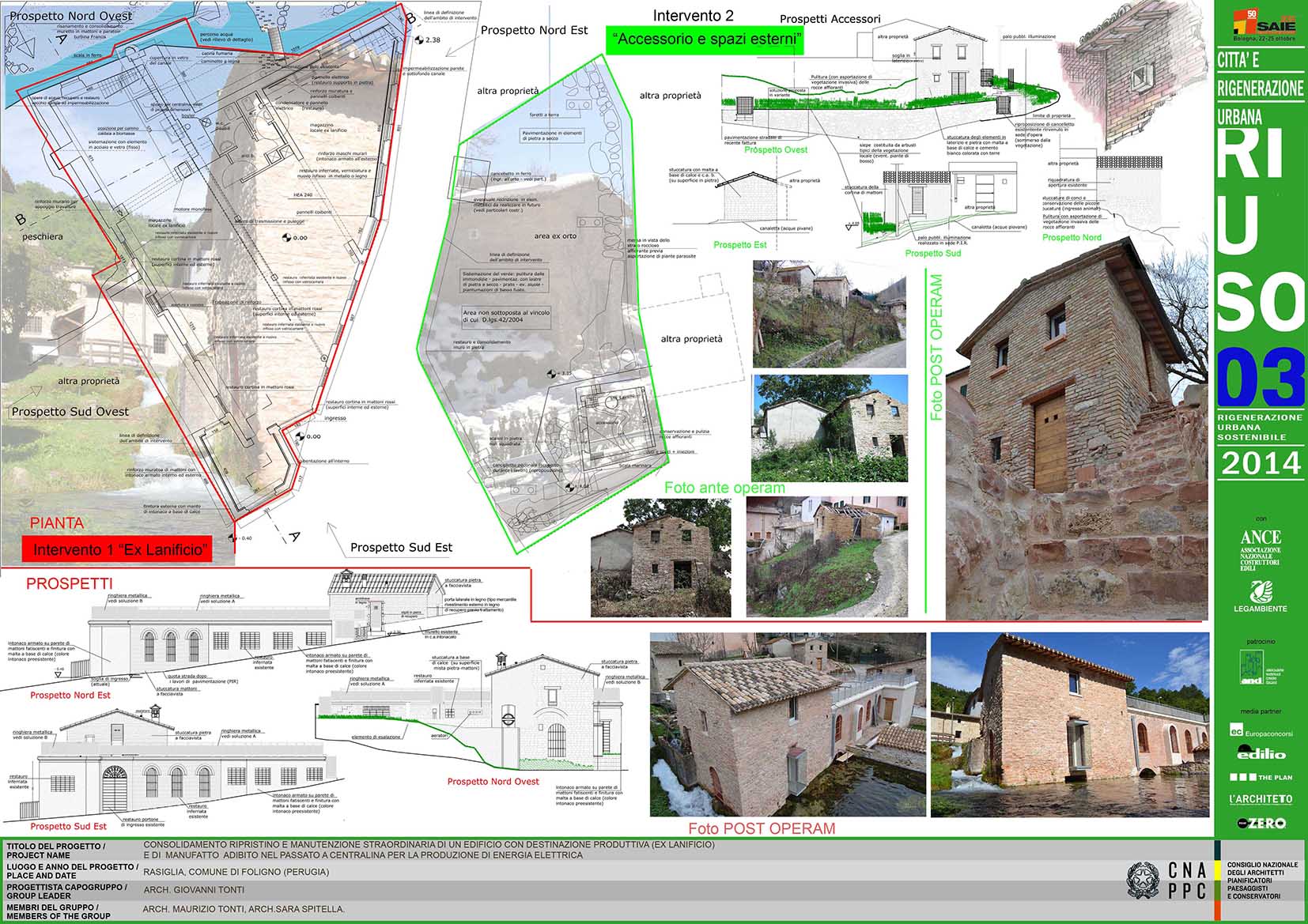Click 'ARCH. MAURIZIO TONTI, ARCH.SARA SPITELLA.' text
The width and height of the screenshot is (1308, 924).
(x=244, y=910)
